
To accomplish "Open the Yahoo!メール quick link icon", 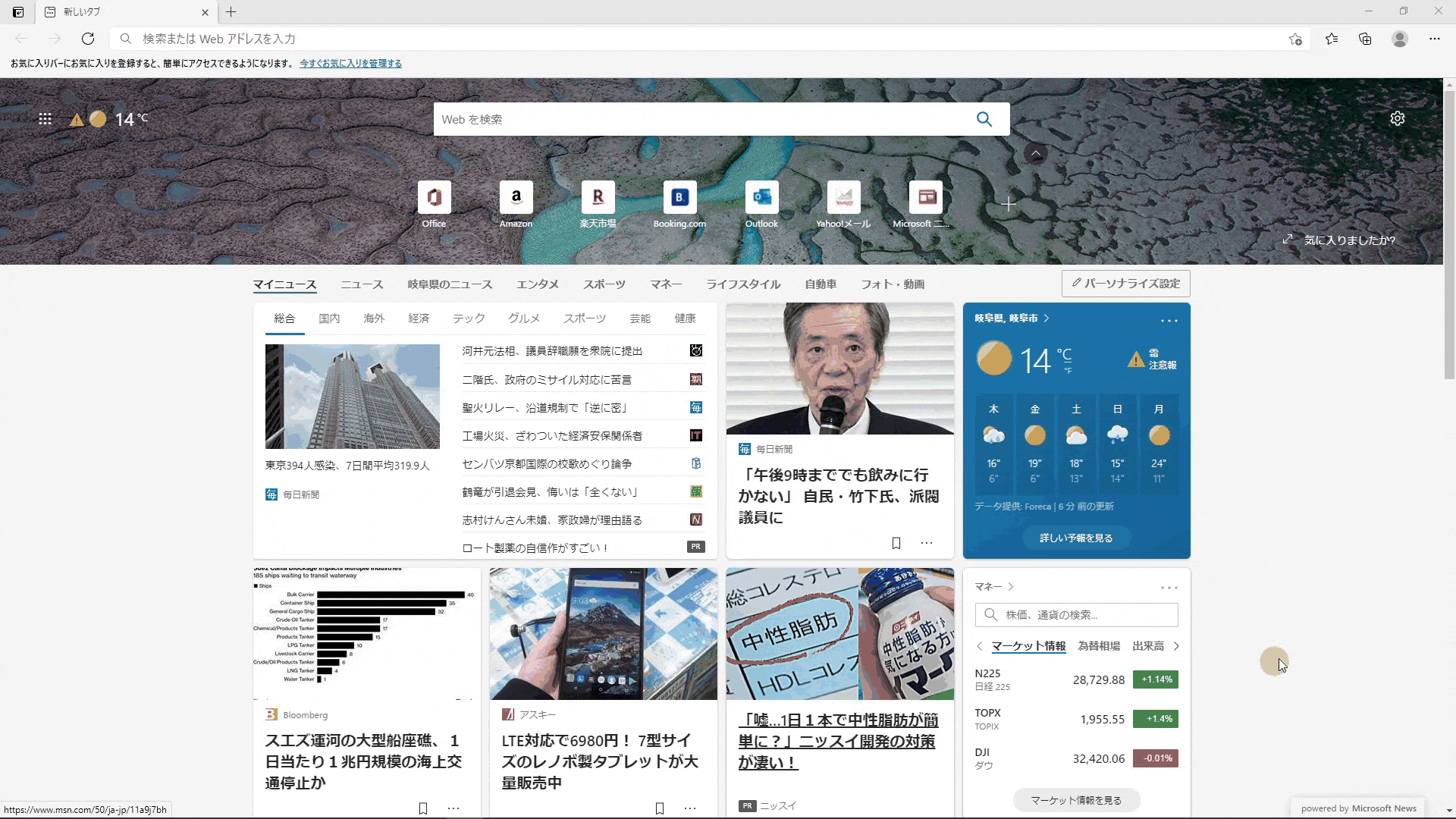I will coord(843,196).
